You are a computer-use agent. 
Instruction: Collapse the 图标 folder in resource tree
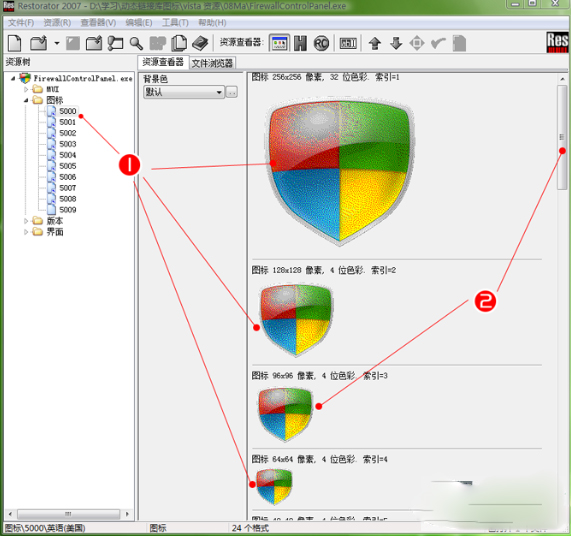[26, 100]
